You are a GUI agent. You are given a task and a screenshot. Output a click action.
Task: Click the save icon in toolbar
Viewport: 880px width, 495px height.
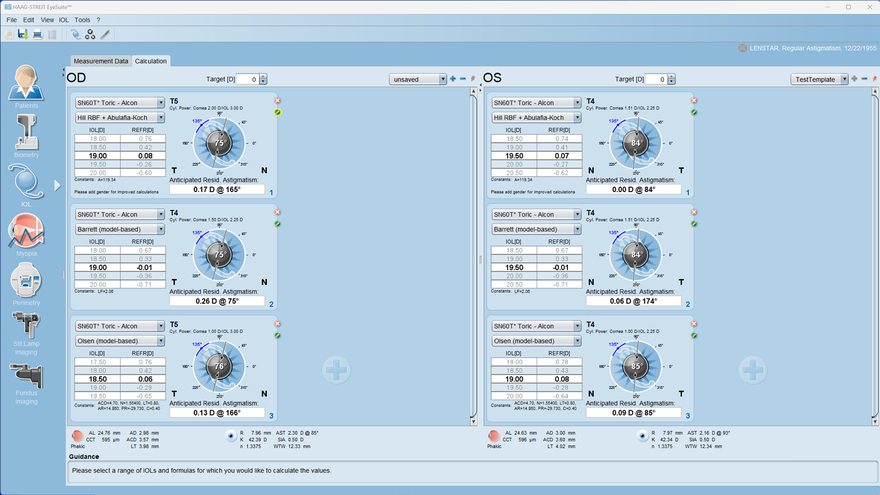click(24, 34)
